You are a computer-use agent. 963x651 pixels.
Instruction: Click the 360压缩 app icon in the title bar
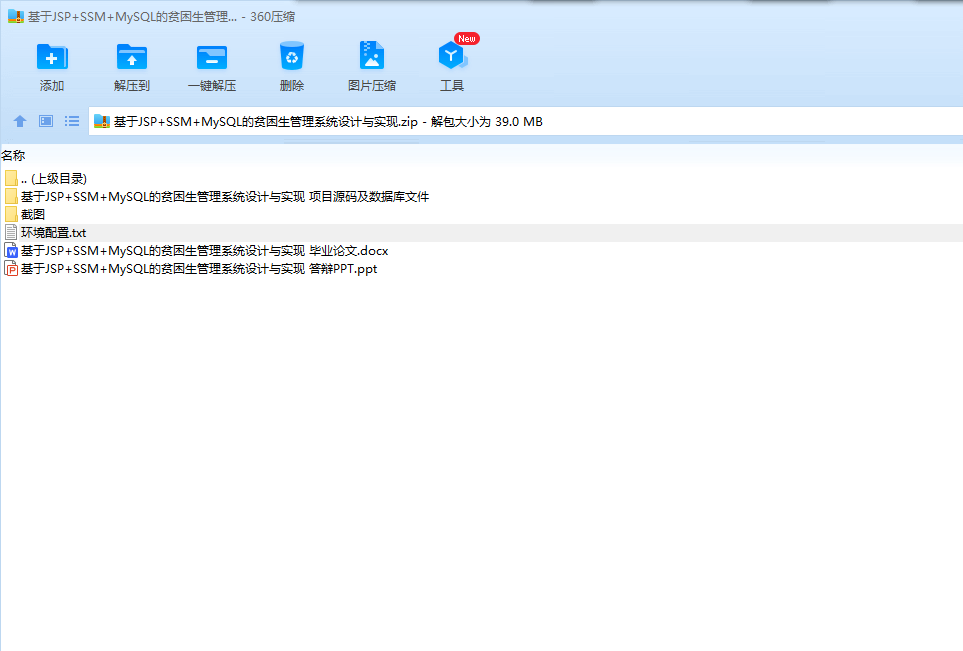coord(16,17)
